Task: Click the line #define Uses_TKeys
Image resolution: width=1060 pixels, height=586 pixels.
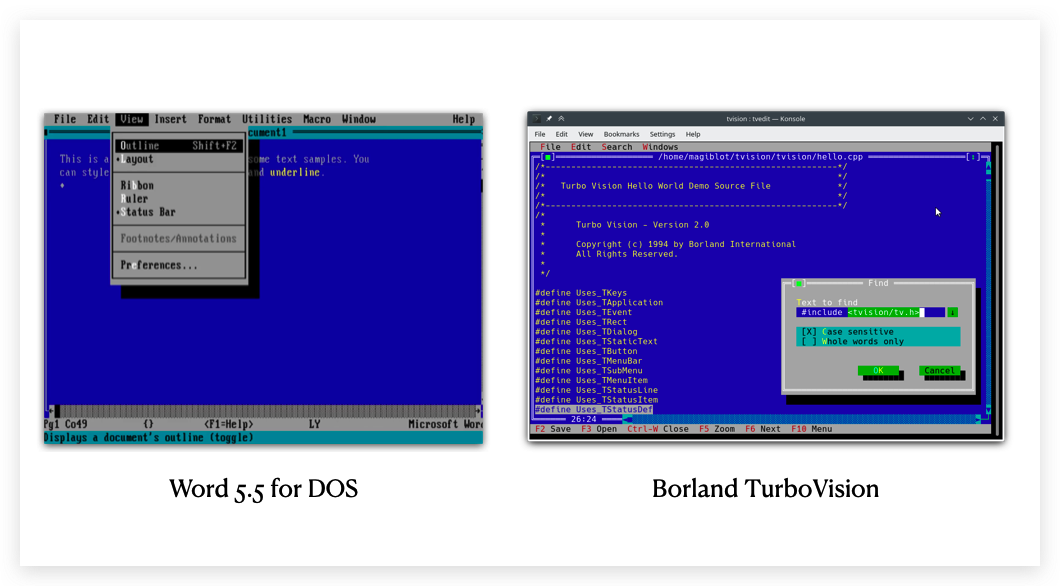Action: pos(581,293)
